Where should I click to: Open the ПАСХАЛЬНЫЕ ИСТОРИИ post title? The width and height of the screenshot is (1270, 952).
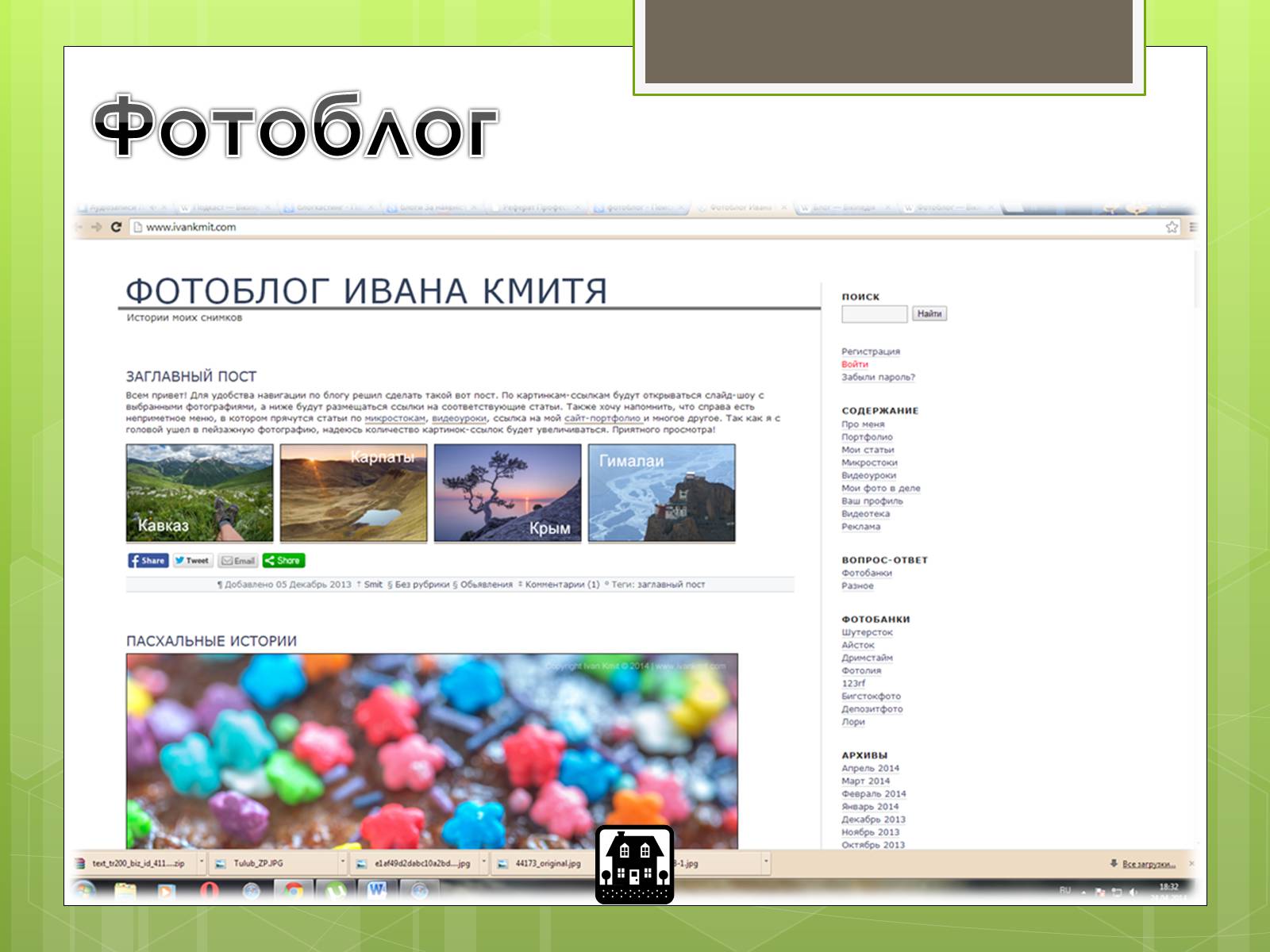tap(211, 641)
